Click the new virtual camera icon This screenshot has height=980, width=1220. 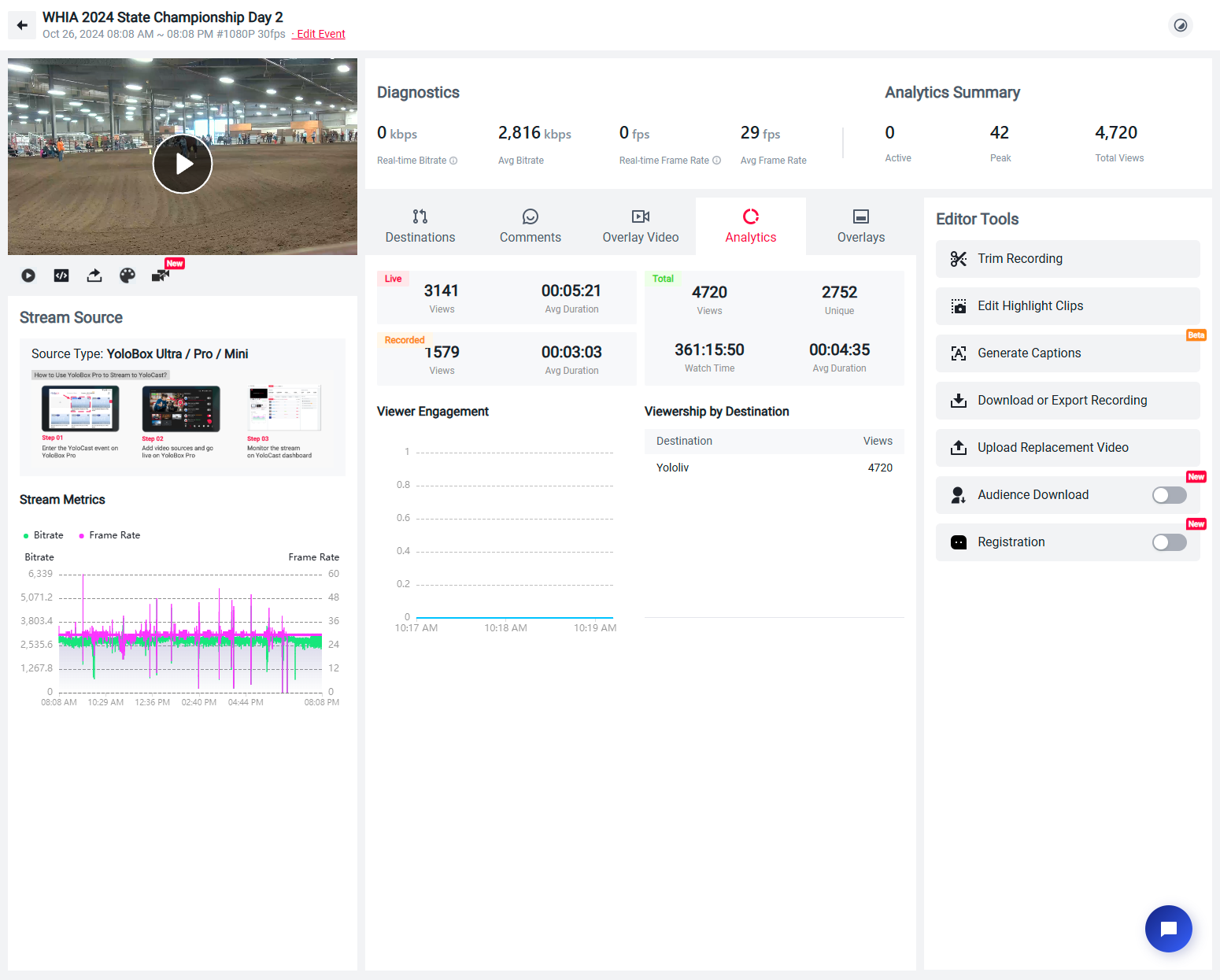(161, 275)
